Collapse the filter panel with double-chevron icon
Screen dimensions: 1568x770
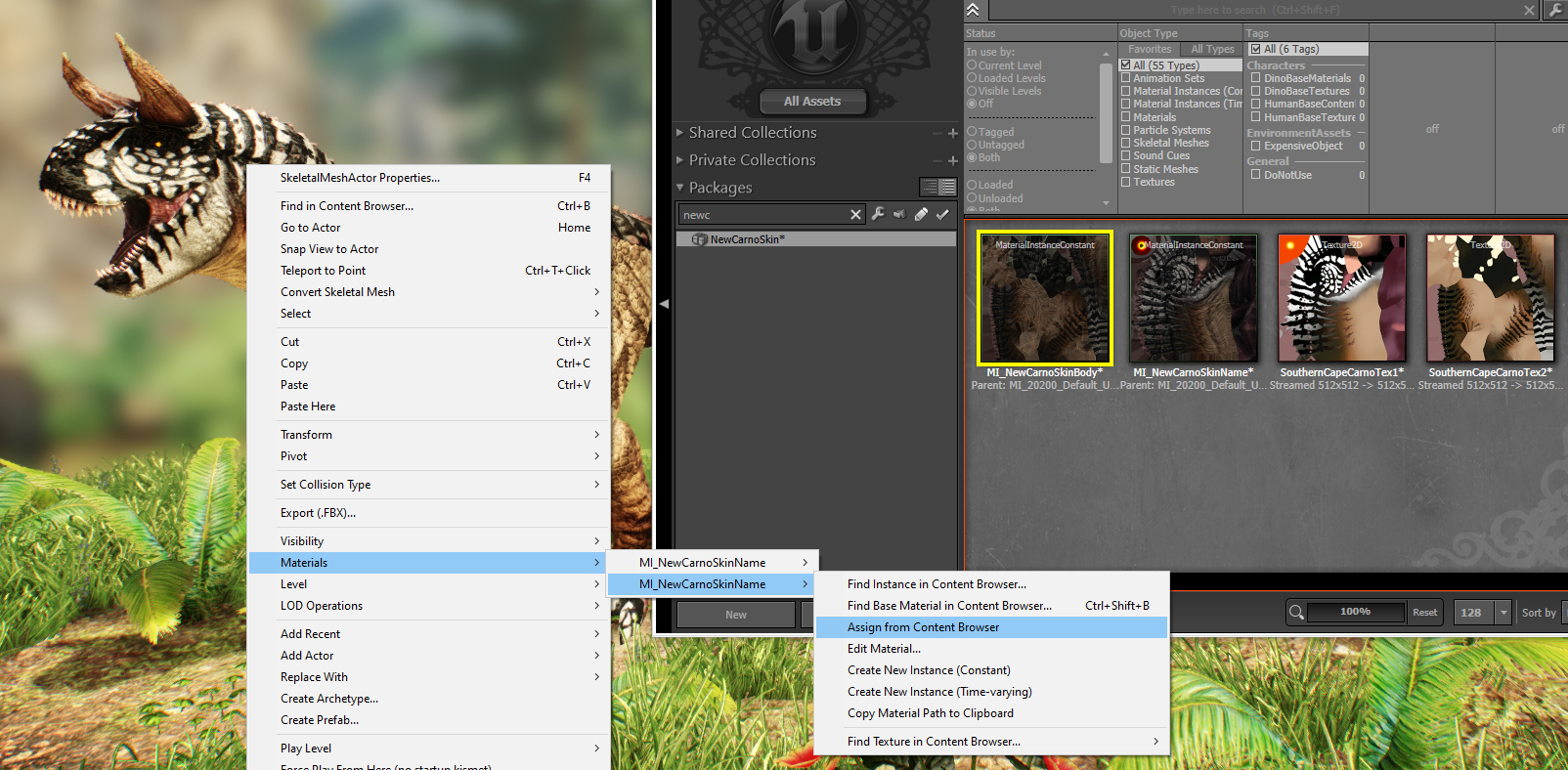[x=973, y=10]
